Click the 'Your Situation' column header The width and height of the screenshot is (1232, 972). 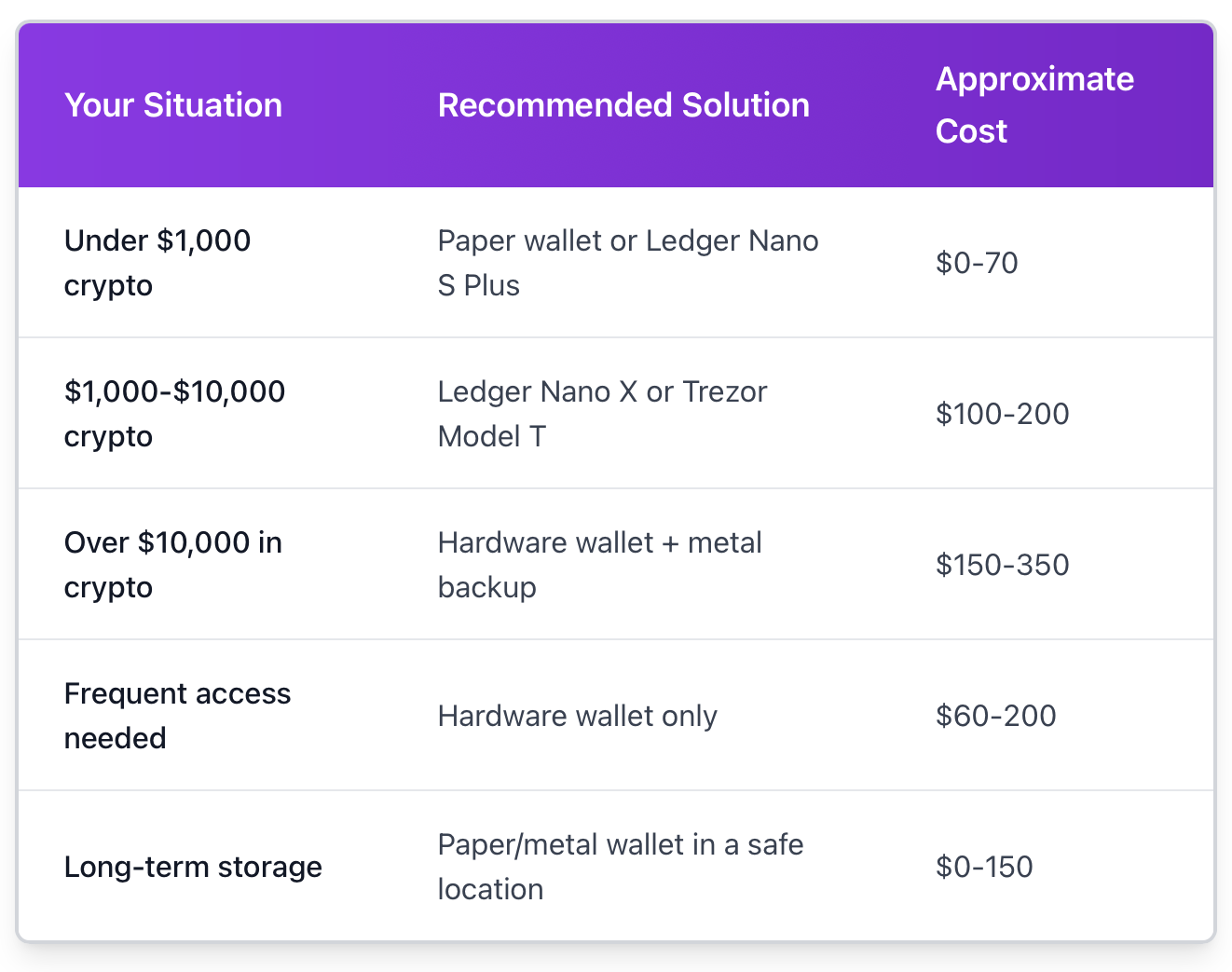click(173, 105)
